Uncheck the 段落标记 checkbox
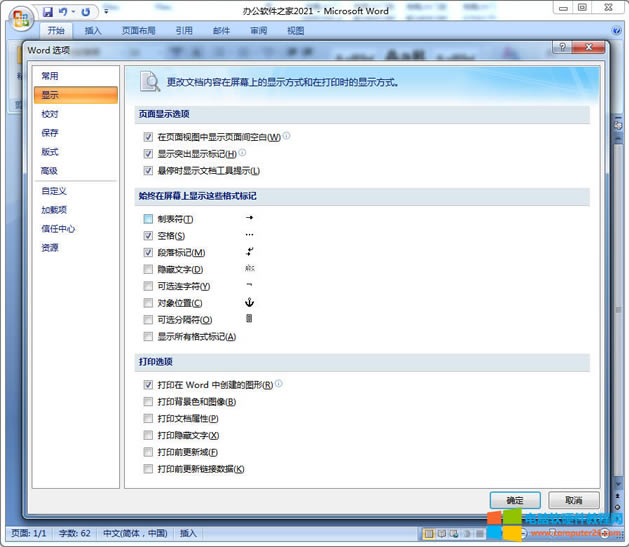Image resolution: width=629 pixels, height=547 pixels. (148, 253)
